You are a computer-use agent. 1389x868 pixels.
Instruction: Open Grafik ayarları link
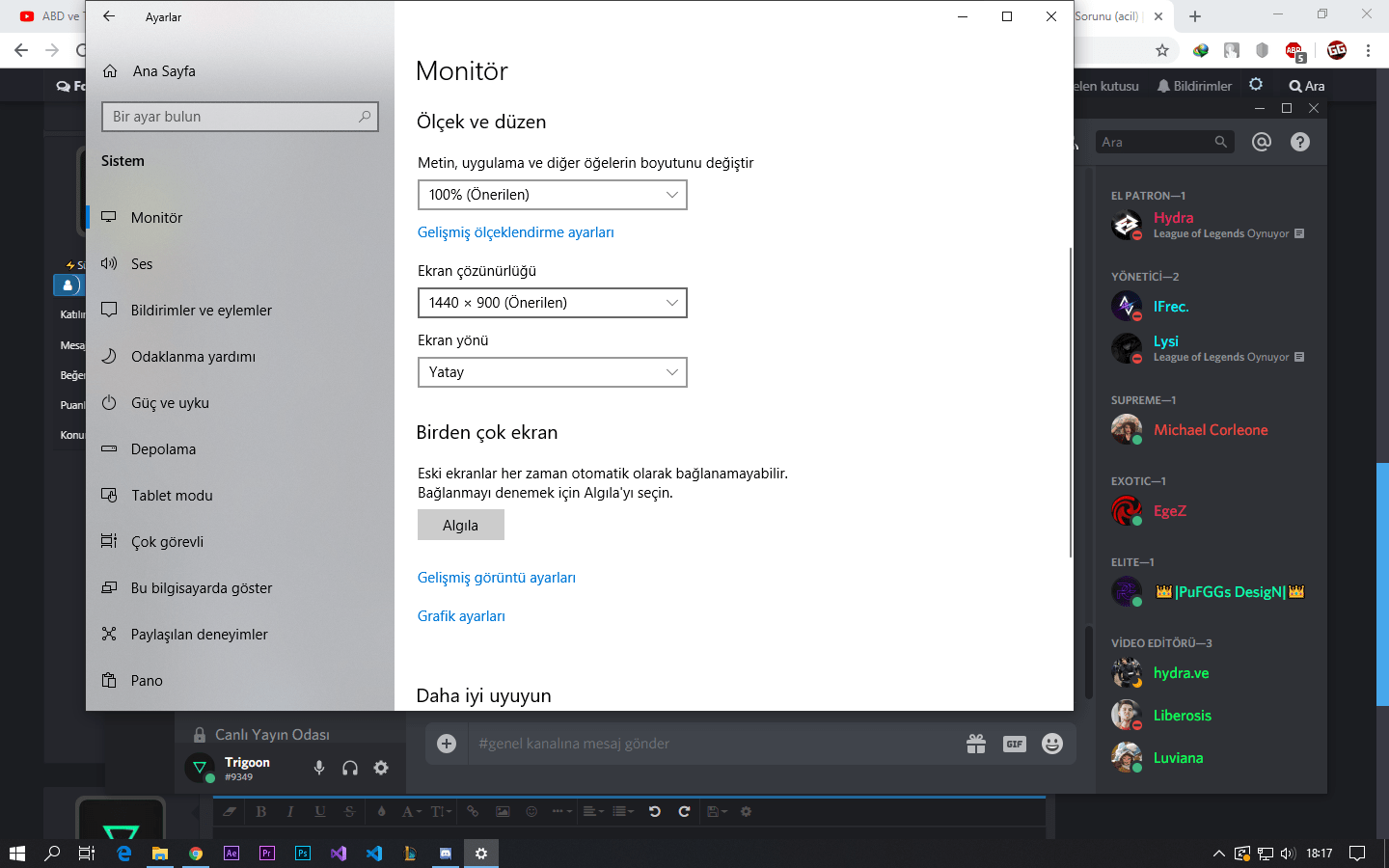pos(461,616)
